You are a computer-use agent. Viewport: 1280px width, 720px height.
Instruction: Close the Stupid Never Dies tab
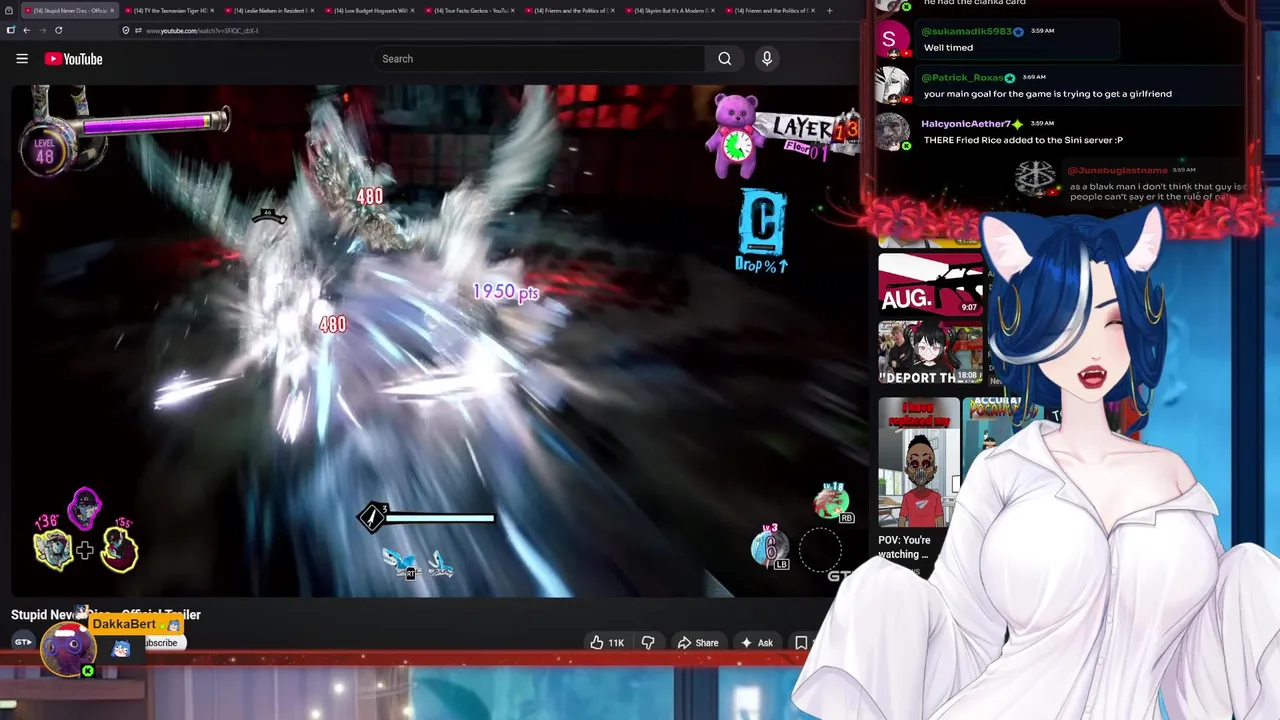click(x=112, y=10)
